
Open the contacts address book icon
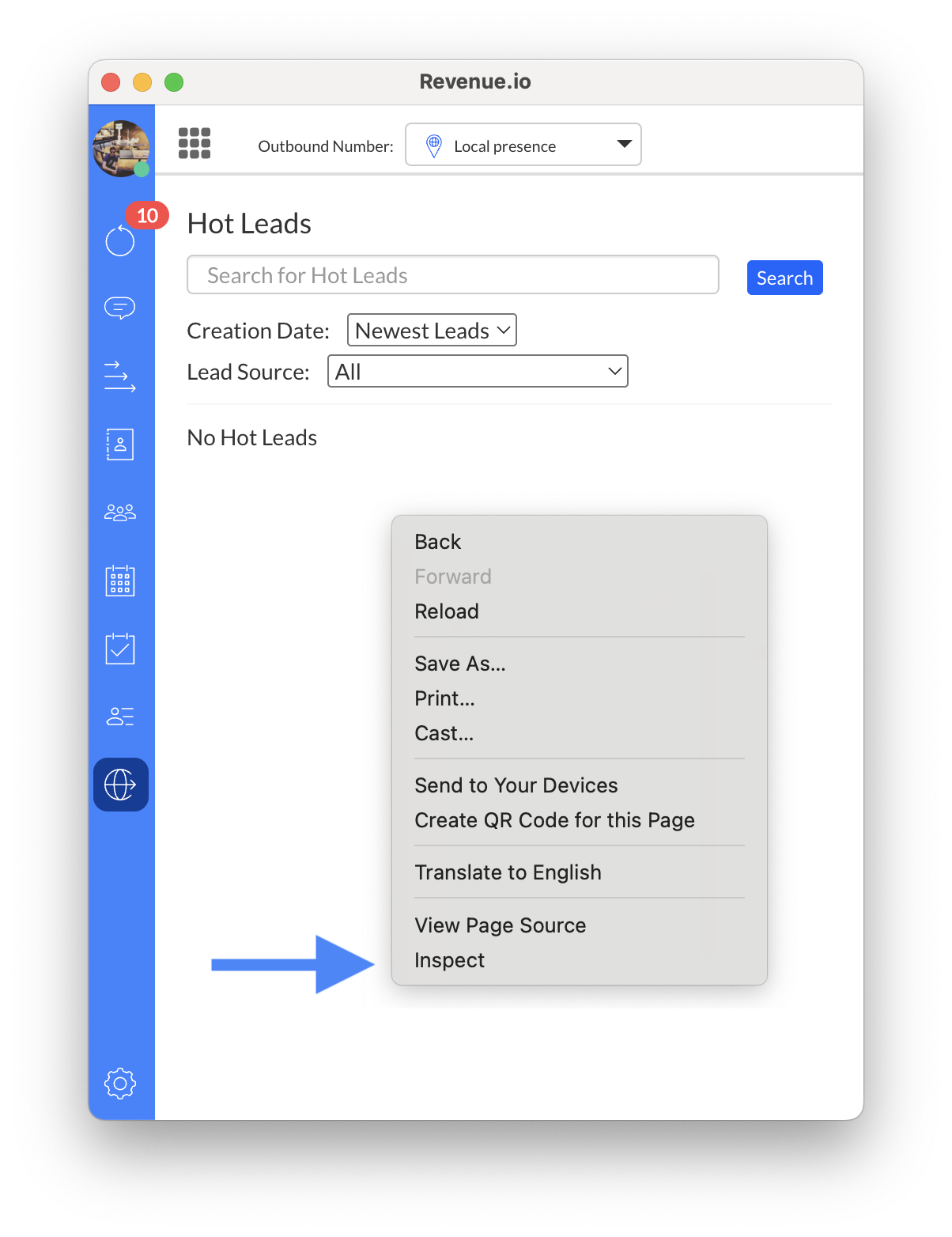120,444
